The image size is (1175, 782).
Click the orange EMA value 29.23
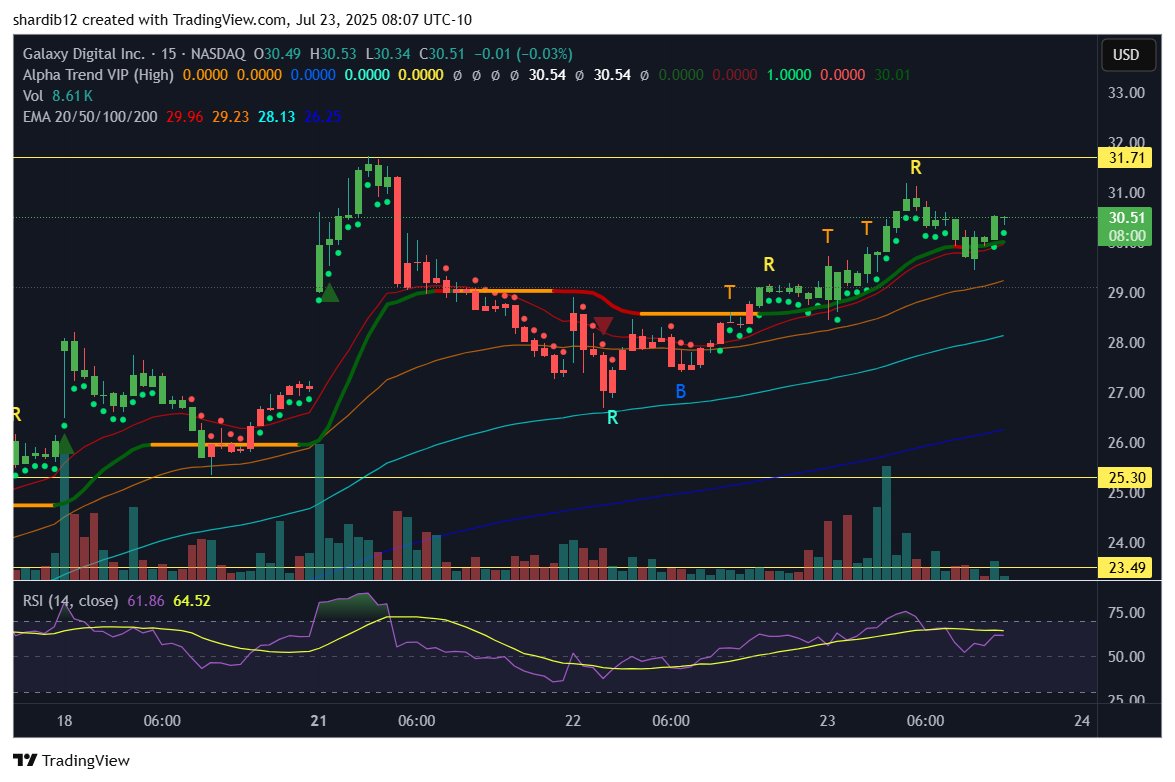point(230,117)
